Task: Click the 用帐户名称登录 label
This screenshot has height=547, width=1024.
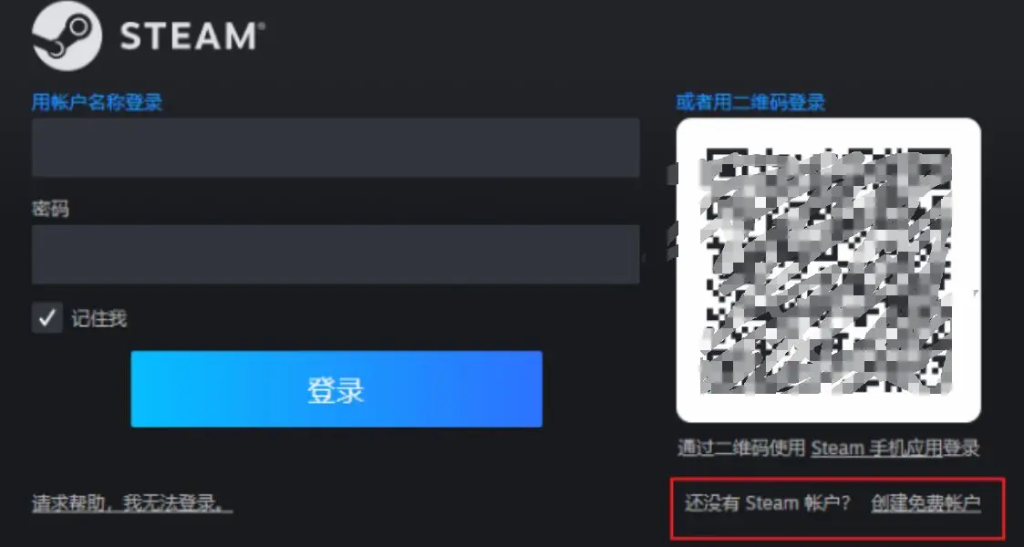Action: (x=97, y=102)
